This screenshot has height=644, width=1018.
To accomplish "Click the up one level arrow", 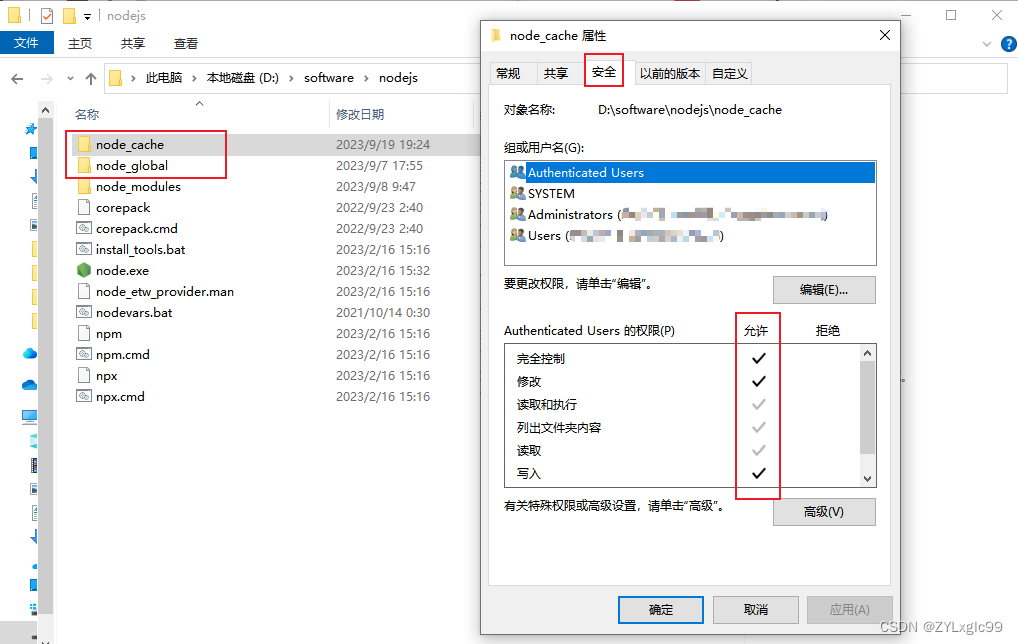I will coord(91,79).
